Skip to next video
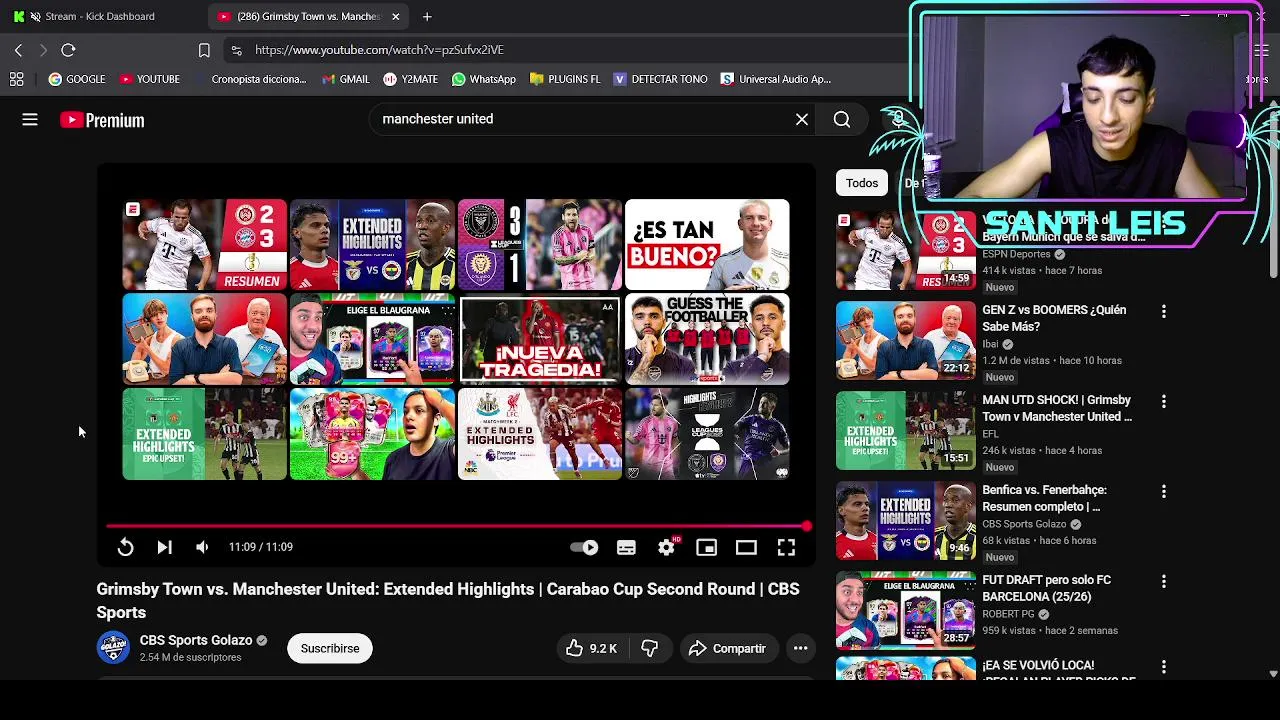 point(164,547)
